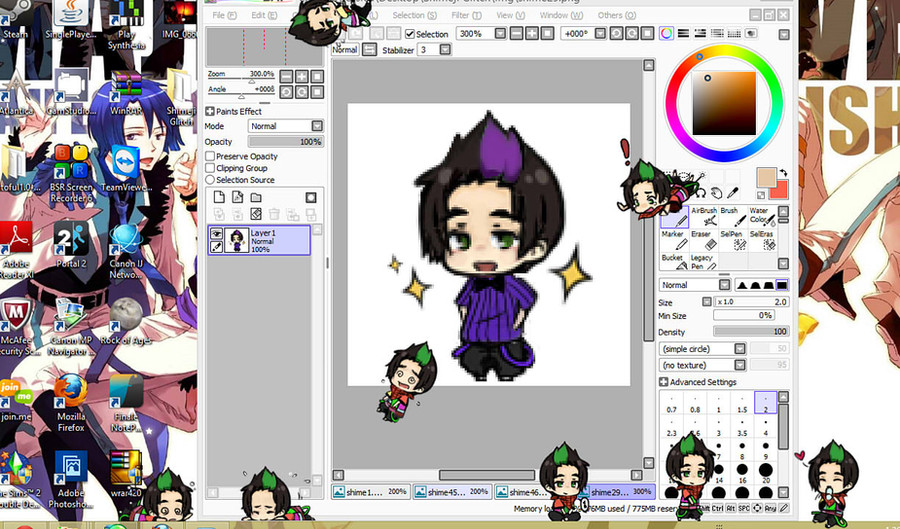Select brush size 1.5 preset

742,403
